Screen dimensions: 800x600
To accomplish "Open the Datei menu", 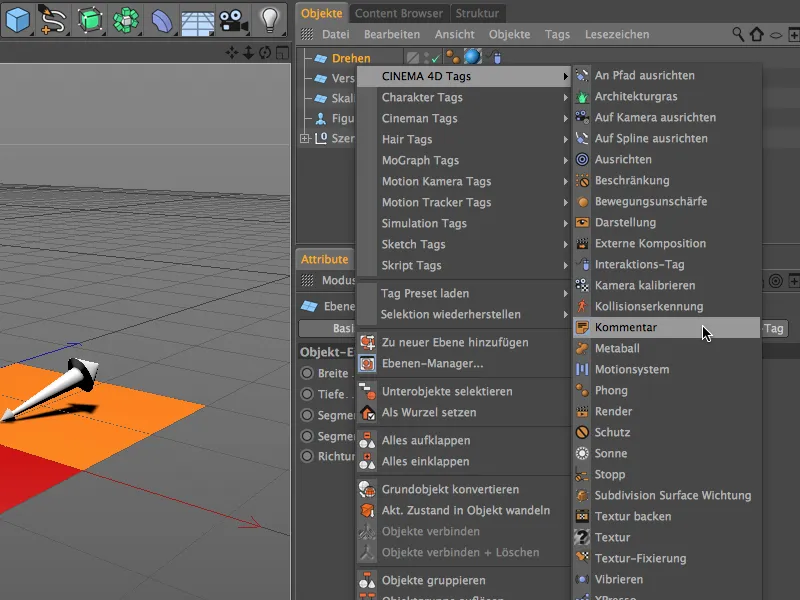I will 336,35.
